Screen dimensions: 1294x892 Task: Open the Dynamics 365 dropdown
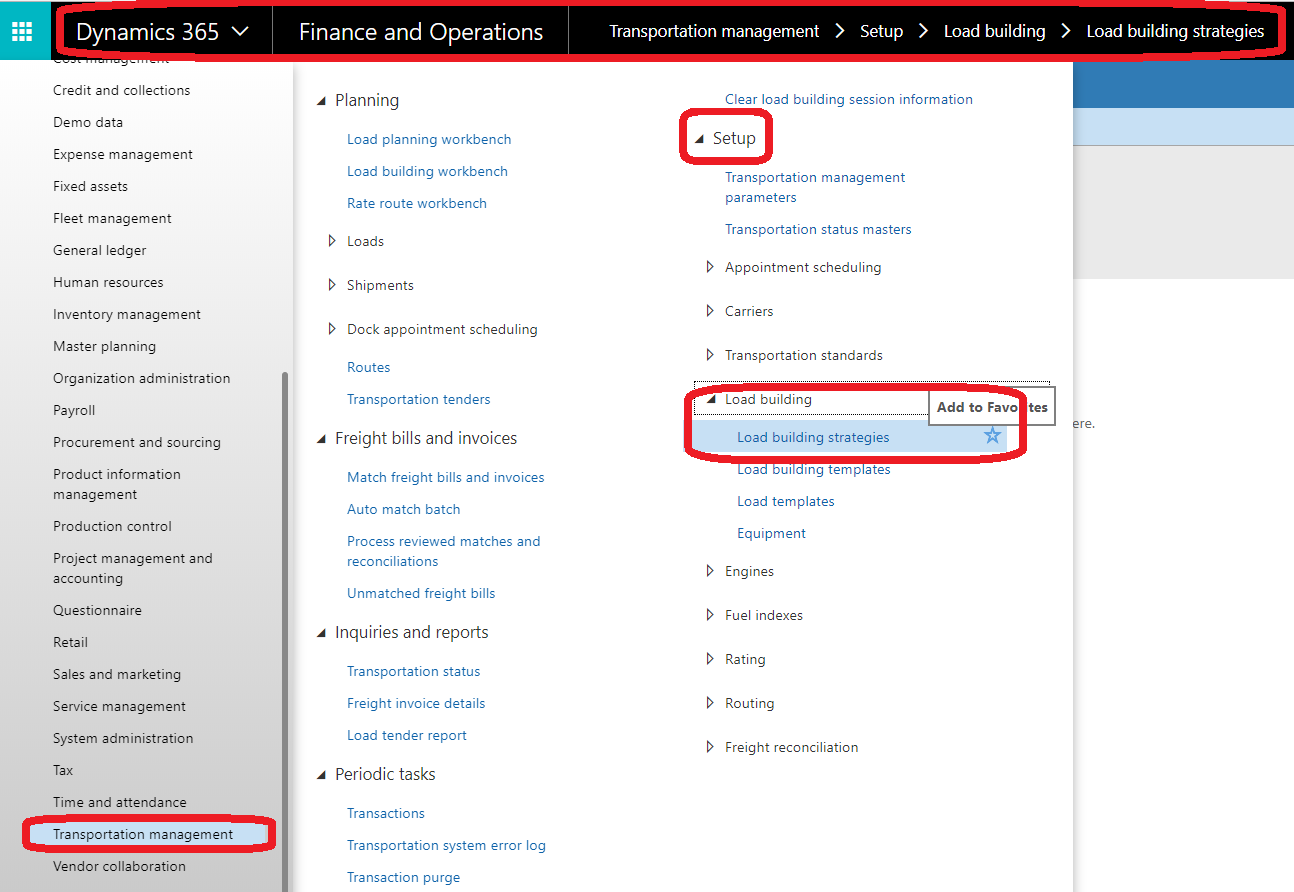click(162, 32)
